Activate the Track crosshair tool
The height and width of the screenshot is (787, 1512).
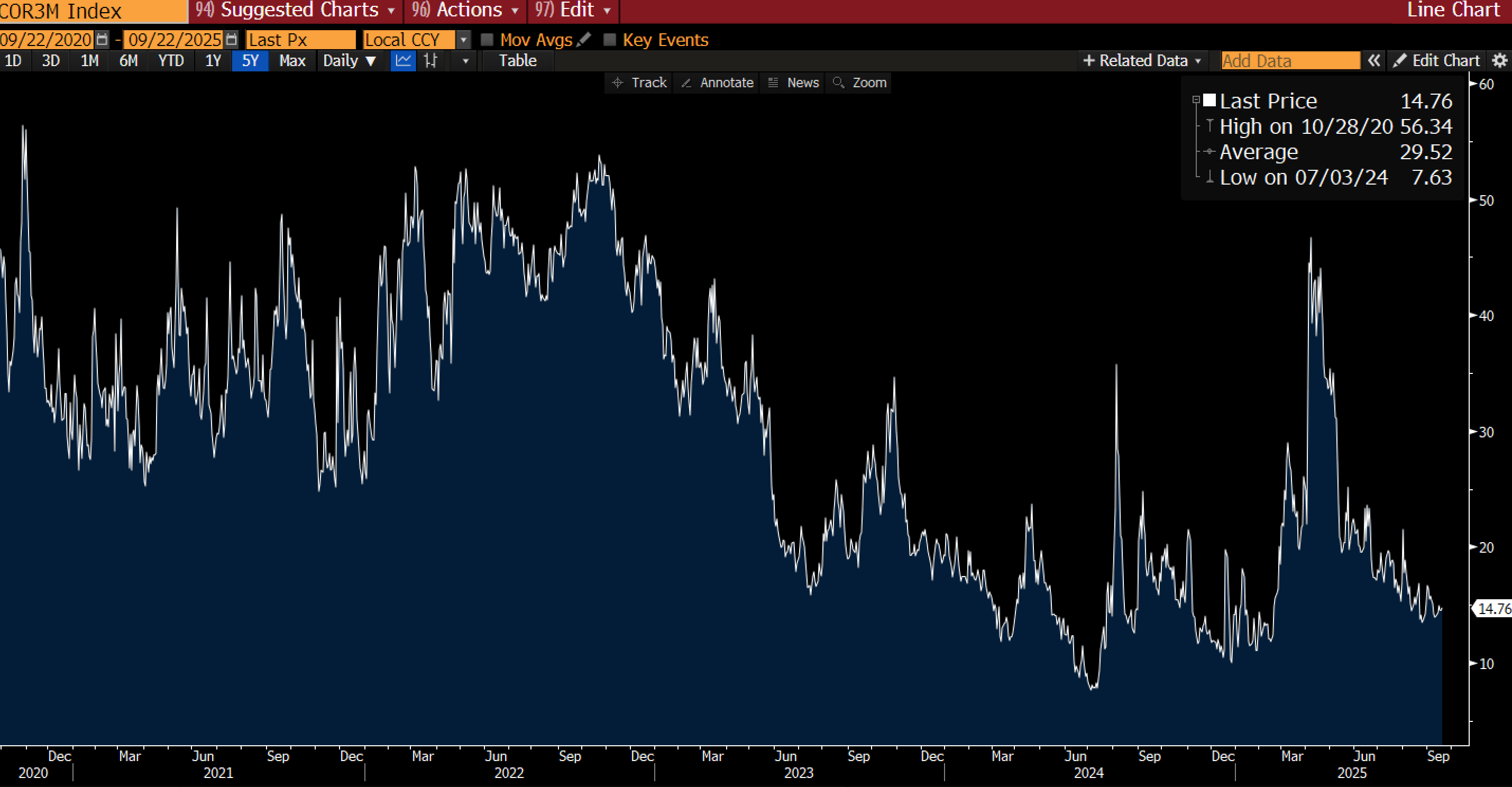(x=639, y=83)
